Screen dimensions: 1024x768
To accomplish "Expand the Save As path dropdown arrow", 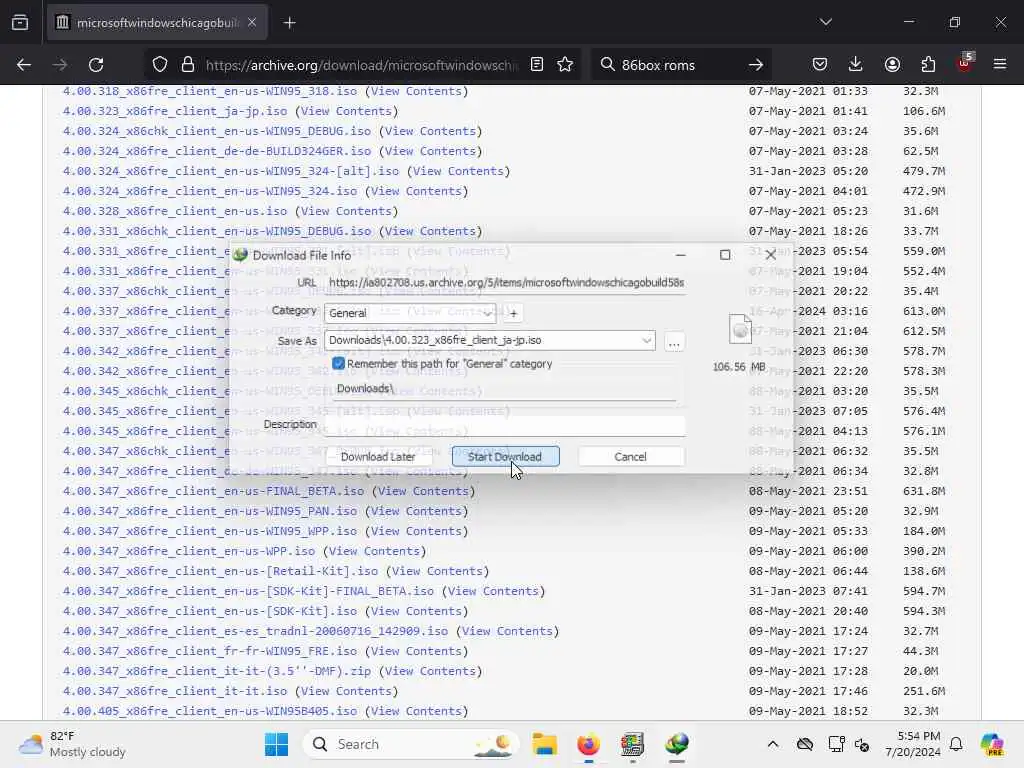I will (x=646, y=340).
